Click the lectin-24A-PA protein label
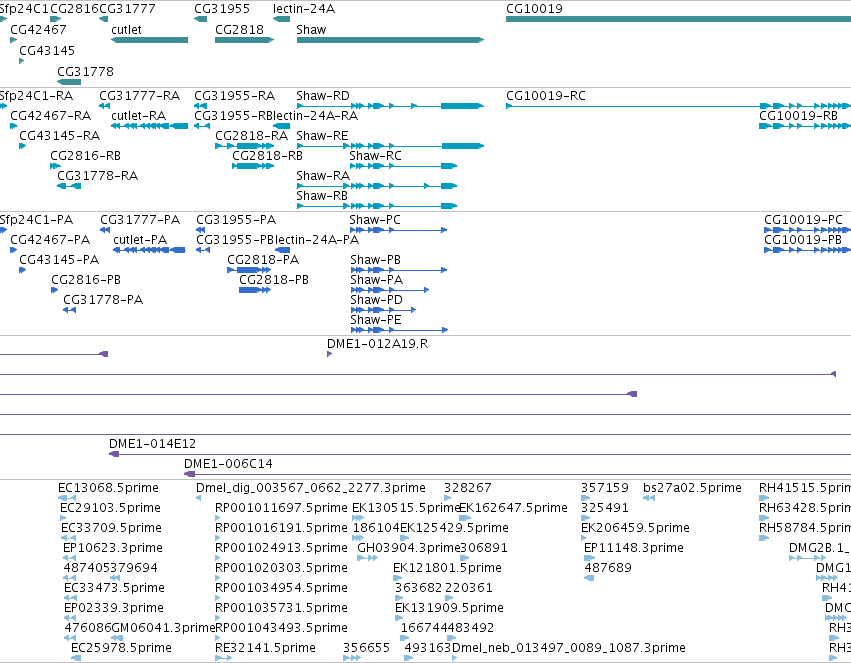Viewport: 851px width, 663px height. click(x=317, y=240)
